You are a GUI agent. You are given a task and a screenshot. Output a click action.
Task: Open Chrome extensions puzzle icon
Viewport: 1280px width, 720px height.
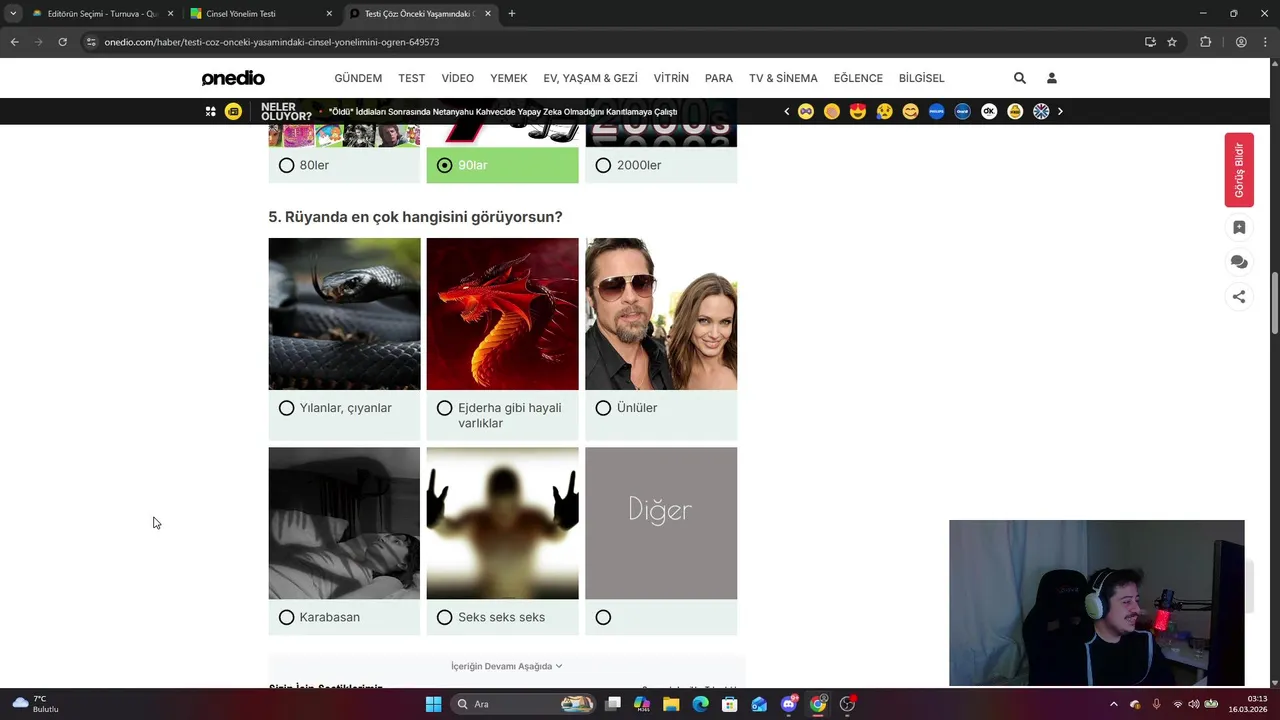tap(1205, 42)
